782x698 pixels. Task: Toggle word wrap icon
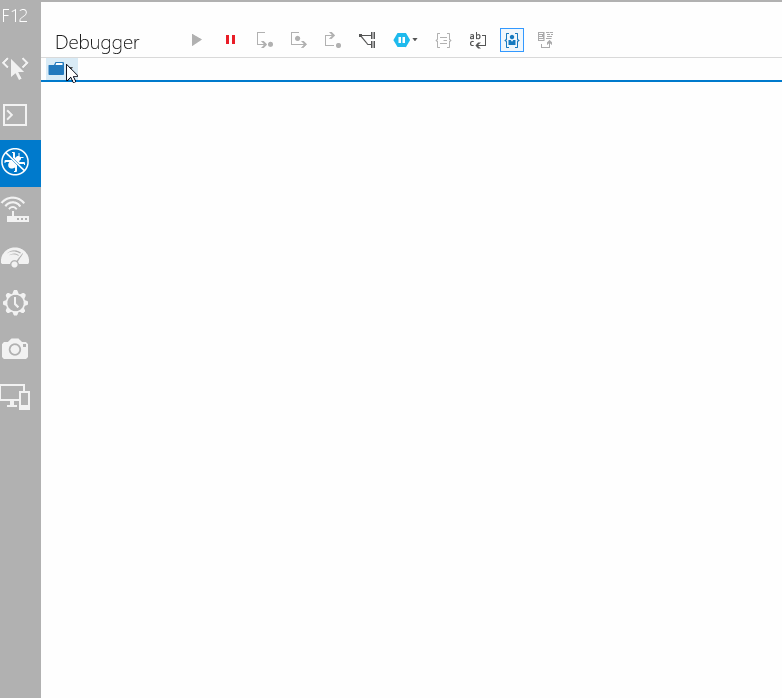coord(478,40)
